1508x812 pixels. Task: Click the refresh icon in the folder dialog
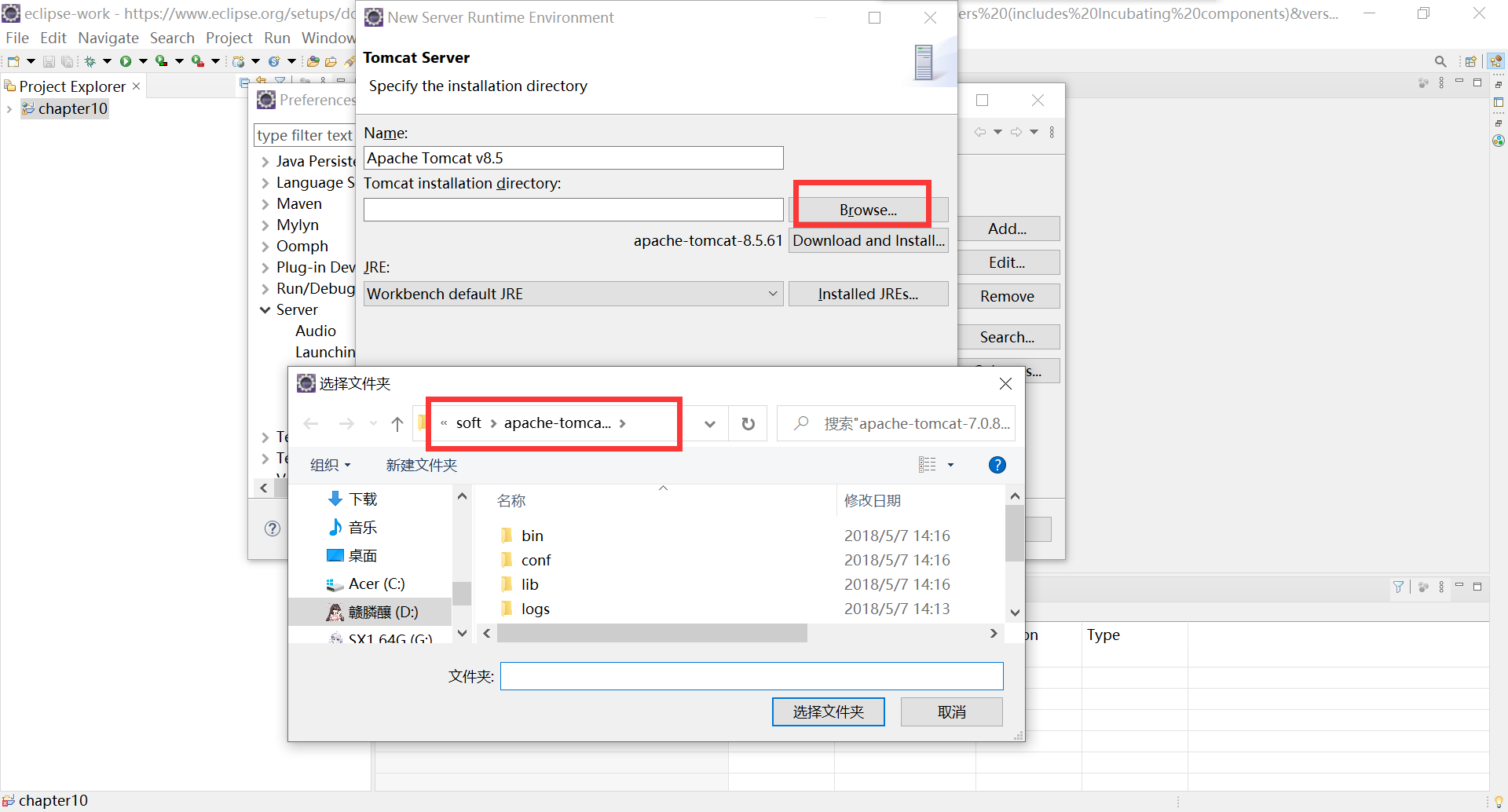click(x=747, y=423)
